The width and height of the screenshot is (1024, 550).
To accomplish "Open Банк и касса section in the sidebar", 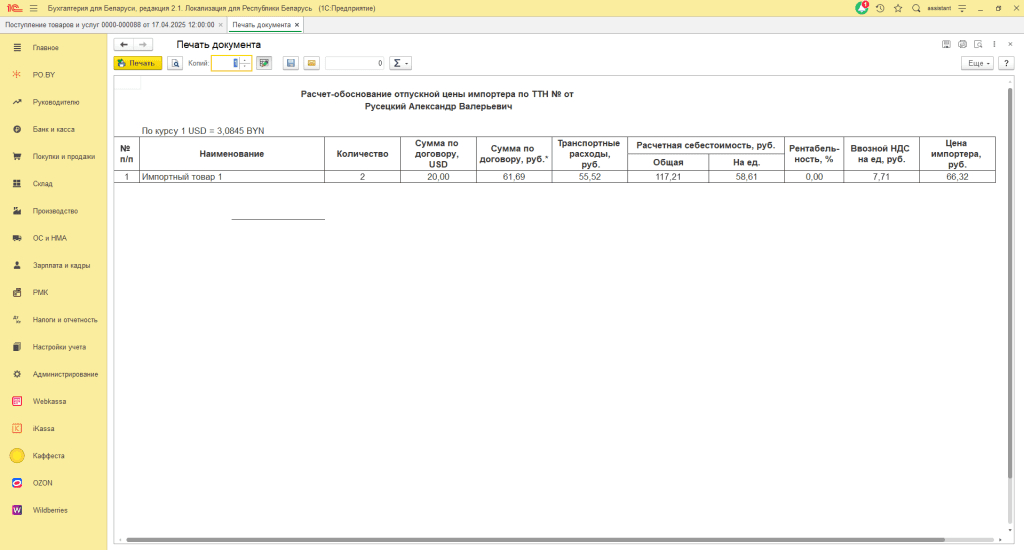I will click(54, 129).
